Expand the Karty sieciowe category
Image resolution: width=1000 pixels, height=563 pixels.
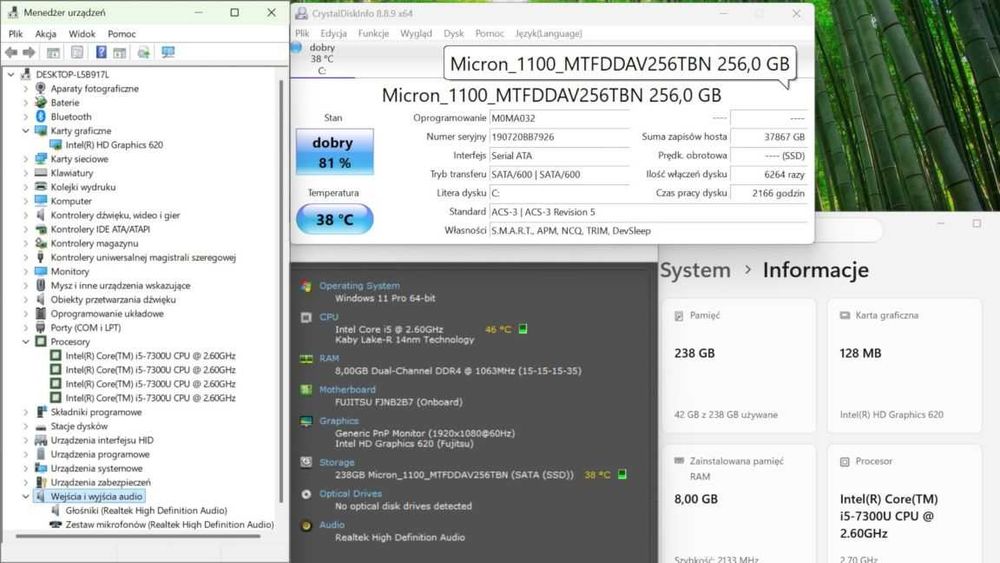(x=26, y=159)
